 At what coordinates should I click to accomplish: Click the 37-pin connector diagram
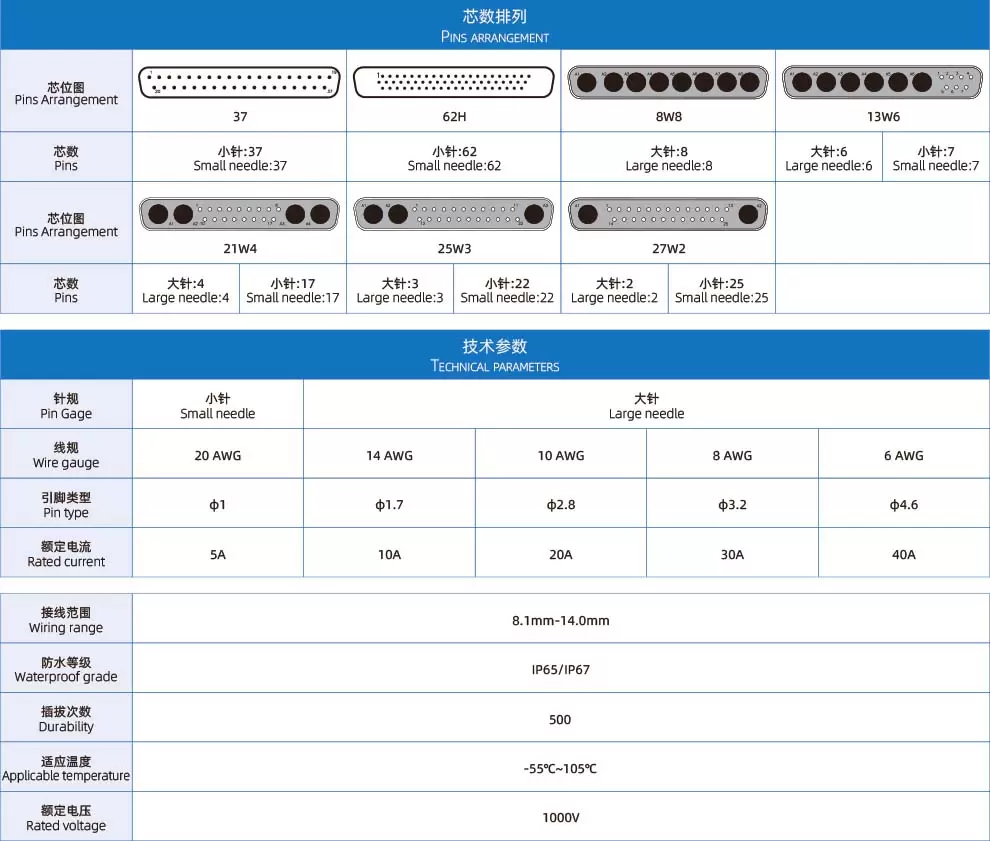click(x=240, y=82)
